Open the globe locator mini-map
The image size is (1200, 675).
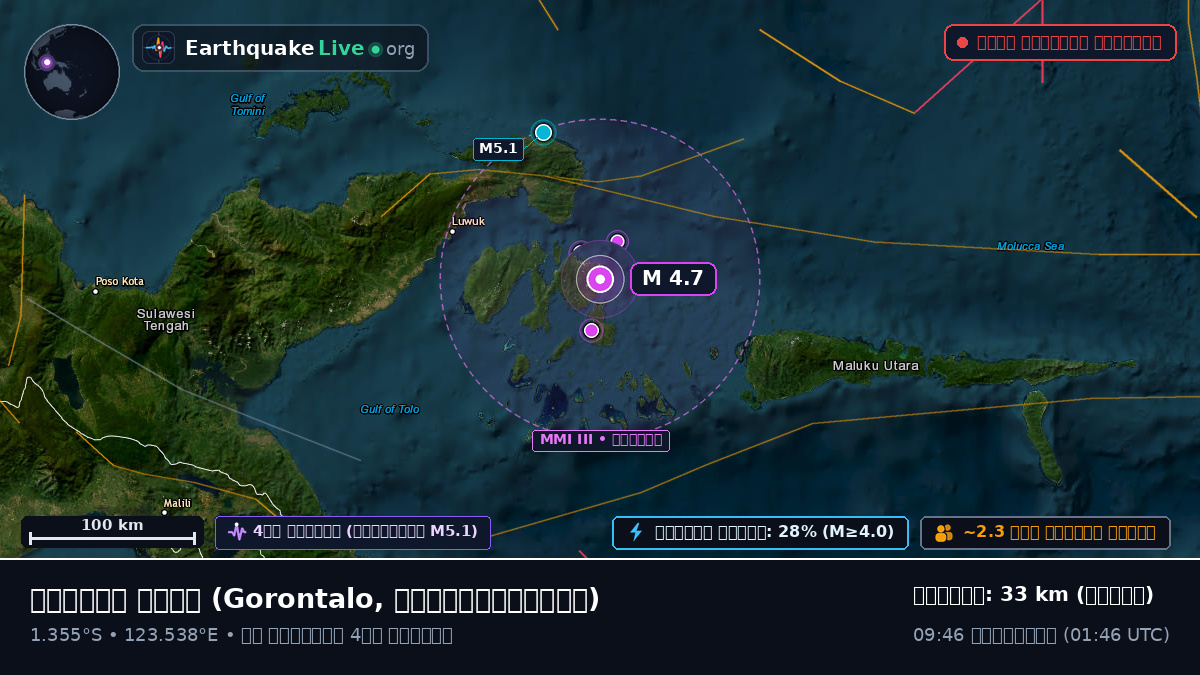pos(72,72)
